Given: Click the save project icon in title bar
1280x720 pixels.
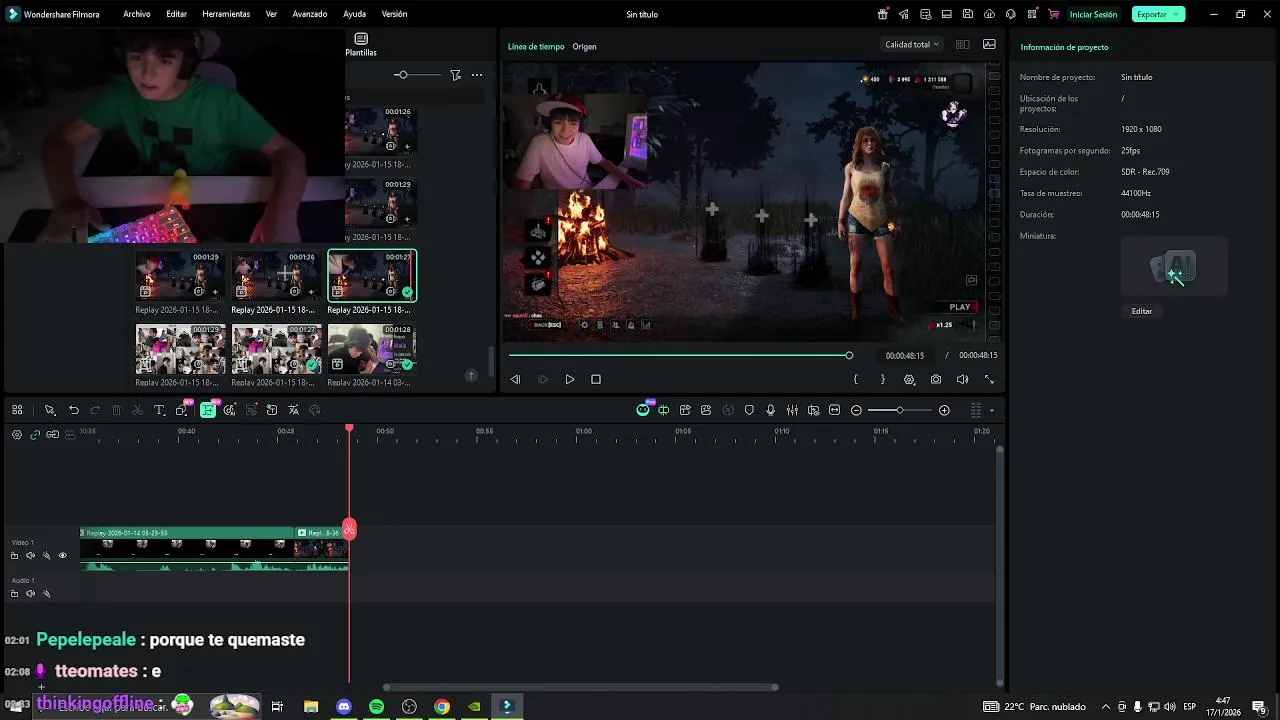Looking at the screenshot, I should tap(968, 14).
